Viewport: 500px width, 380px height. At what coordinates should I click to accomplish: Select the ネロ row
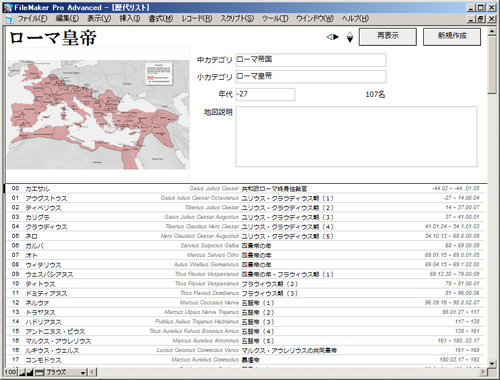(246, 236)
